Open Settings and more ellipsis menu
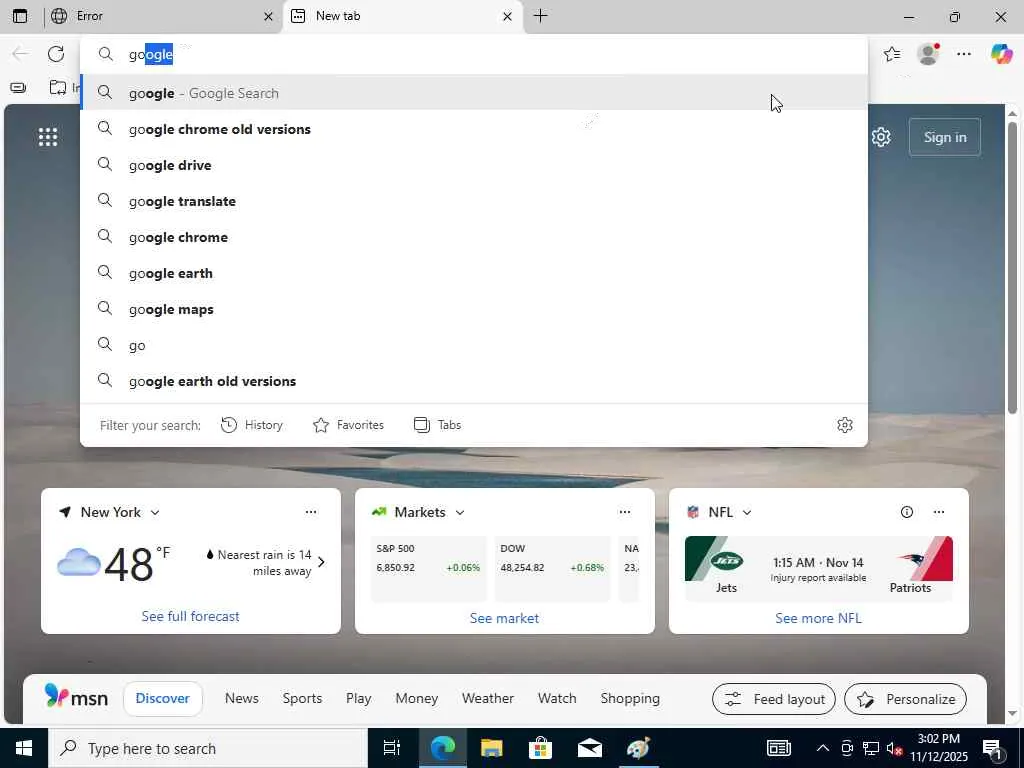Image resolution: width=1024 pixels, height=768 pixels. click(x=964, y=54)
